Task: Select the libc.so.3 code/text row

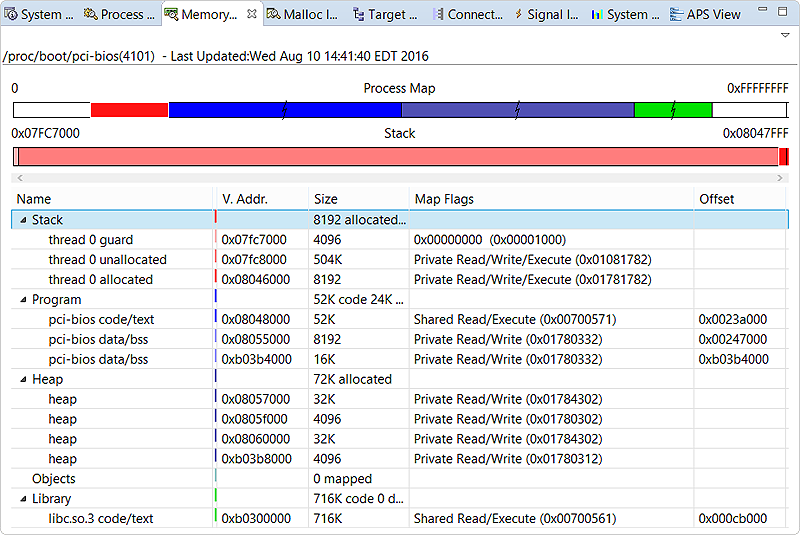Action: (x=100, y=518)
